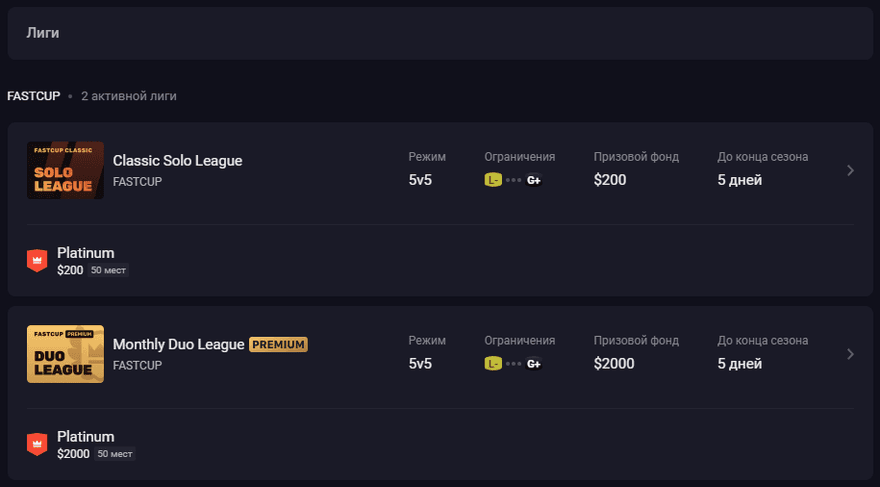Click the PREMIUM badge next to Duo League

278,344
